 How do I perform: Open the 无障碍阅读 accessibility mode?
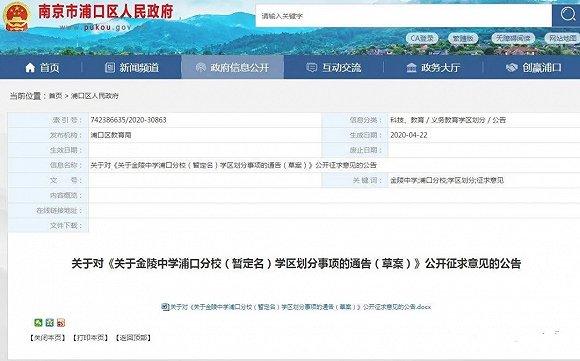click(513, 38)
